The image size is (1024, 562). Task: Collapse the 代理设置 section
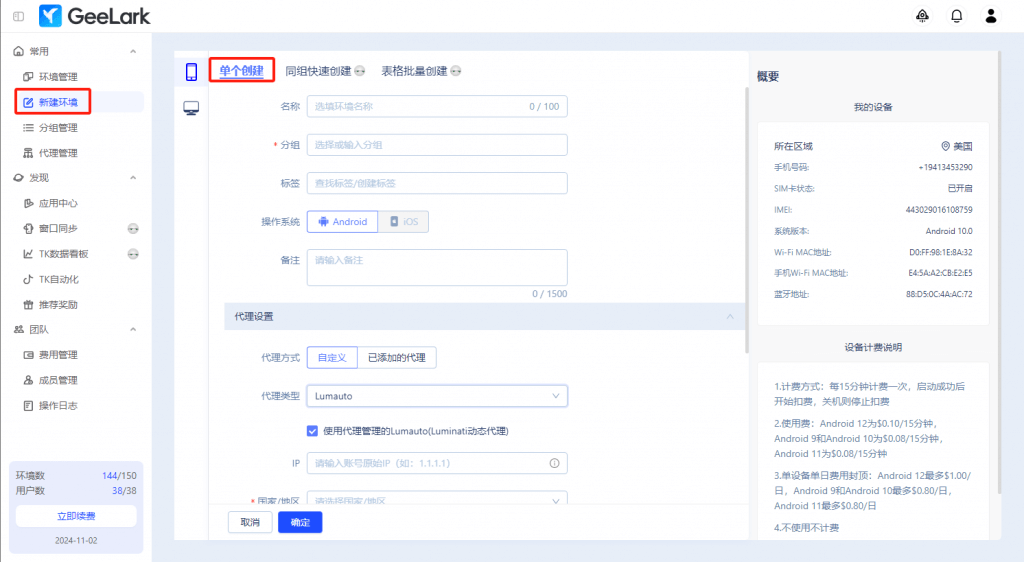tap(730, 316)
